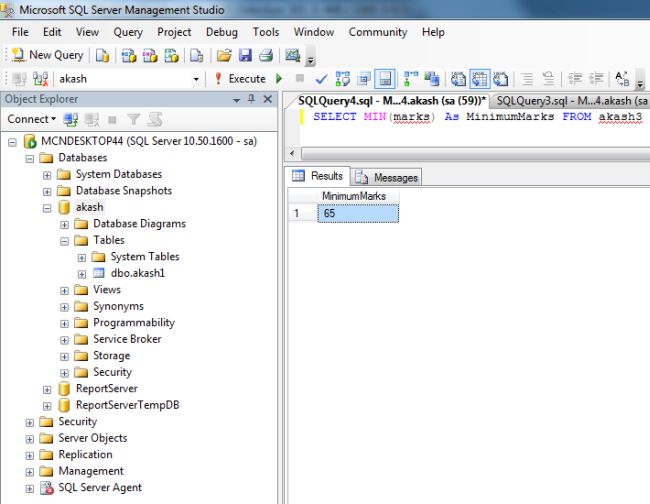Switch to SQLQuery3.sql tab
The width and height of the screenshot is (650, 504).
pos(570,101)
